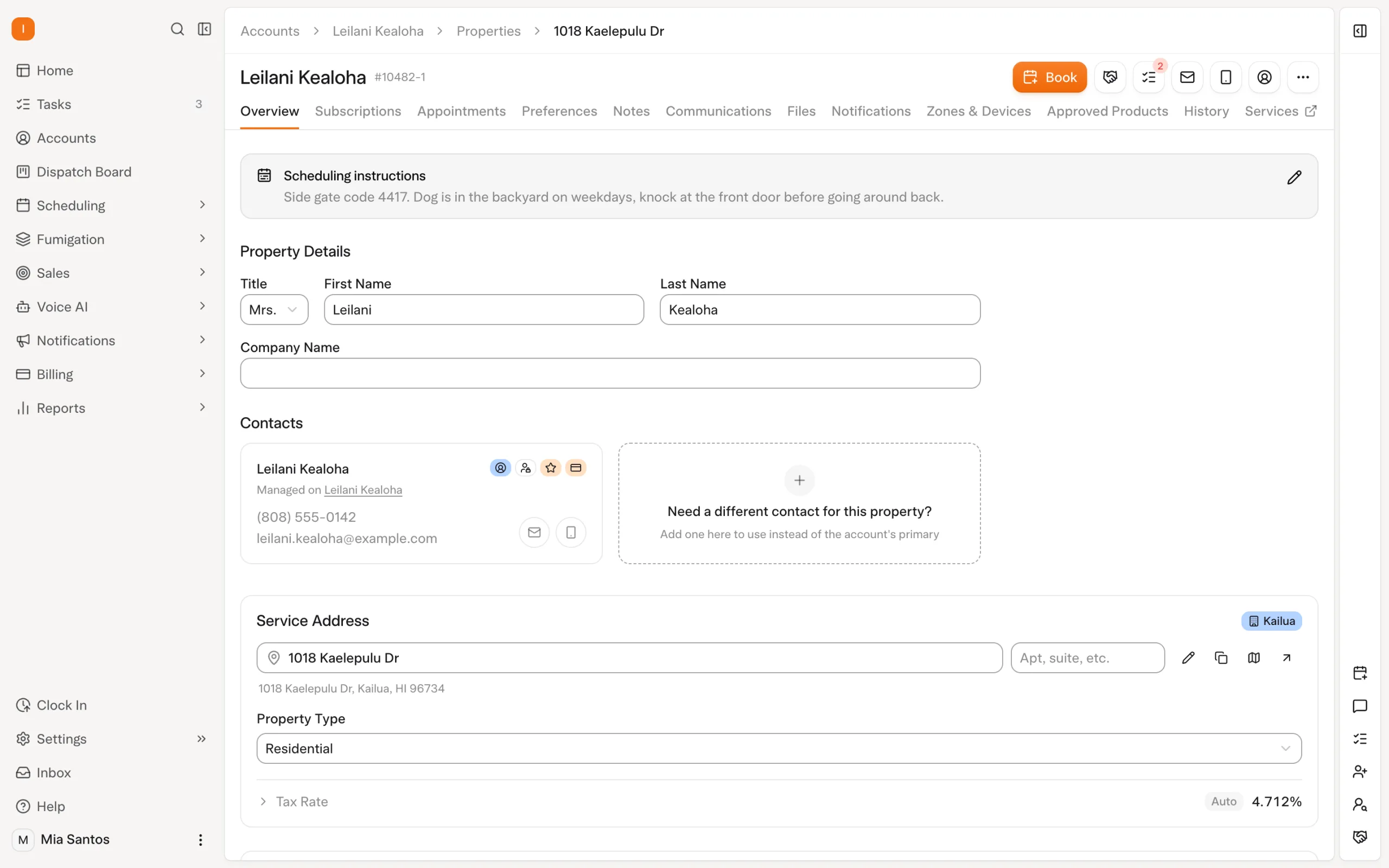The height and width of the screenshot is (868, 1389).
Task: Click the orange Book button
Action: [x=1049, y=77]
